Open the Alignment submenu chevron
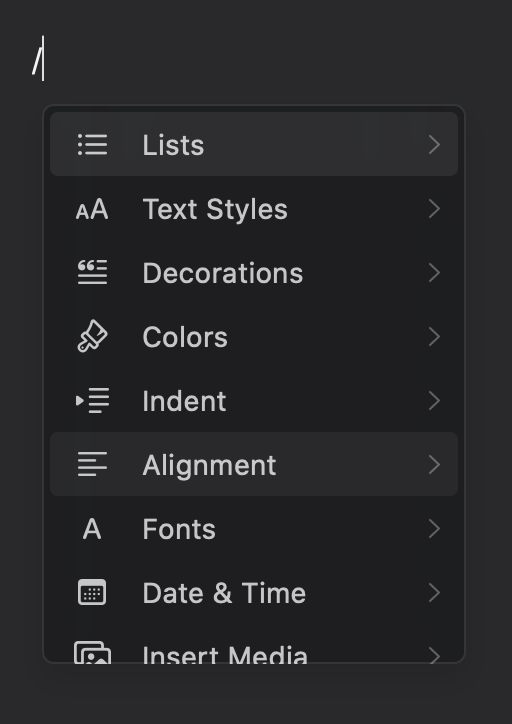The height and width of the screenshot is (724, 512). 434,465
